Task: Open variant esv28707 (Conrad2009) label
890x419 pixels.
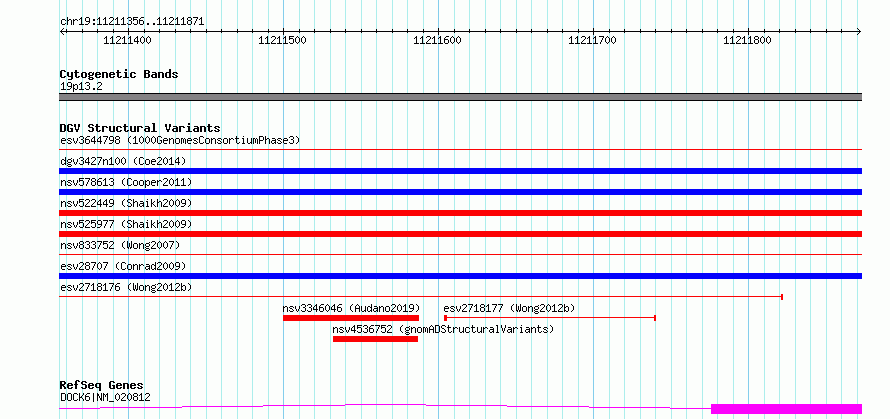Action: [123, 266]
